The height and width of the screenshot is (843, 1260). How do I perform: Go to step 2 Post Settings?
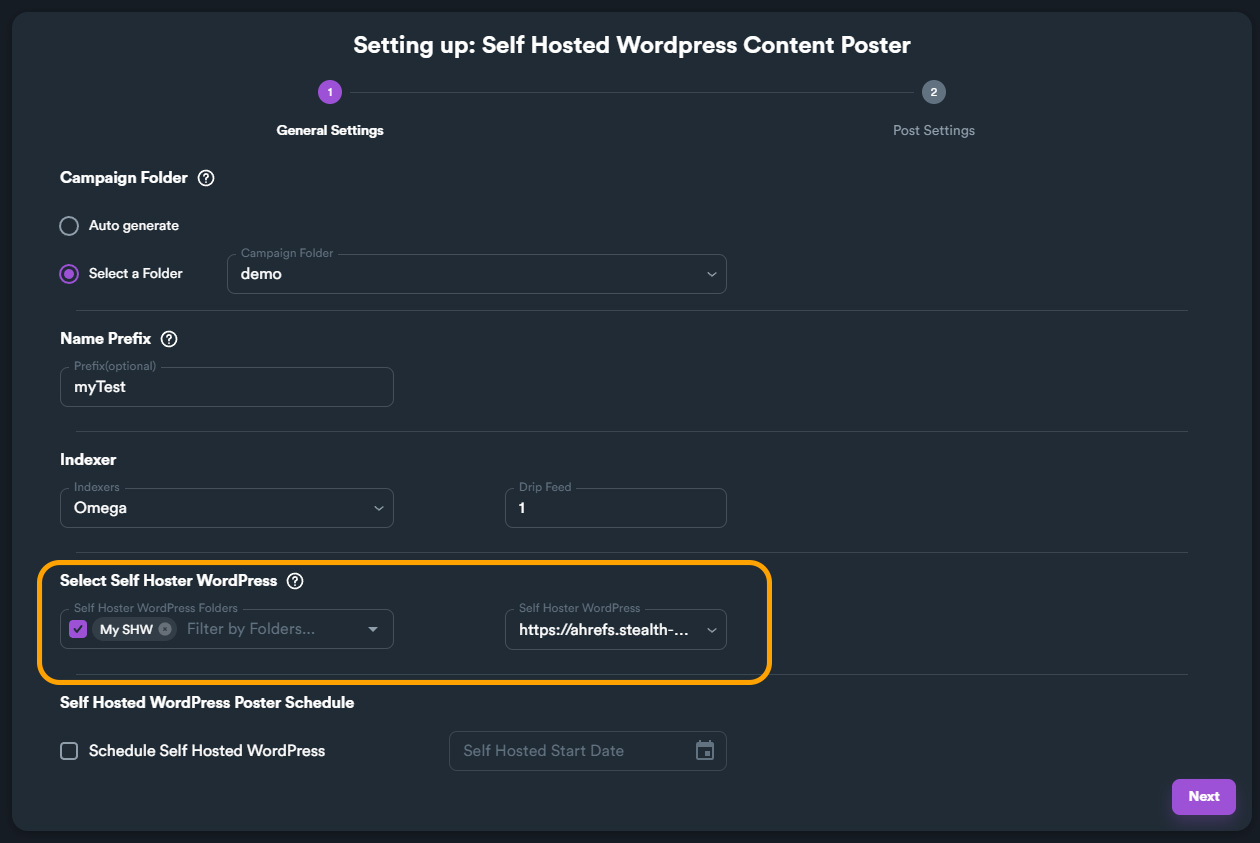pyautogui.click(x=933, y=93)
